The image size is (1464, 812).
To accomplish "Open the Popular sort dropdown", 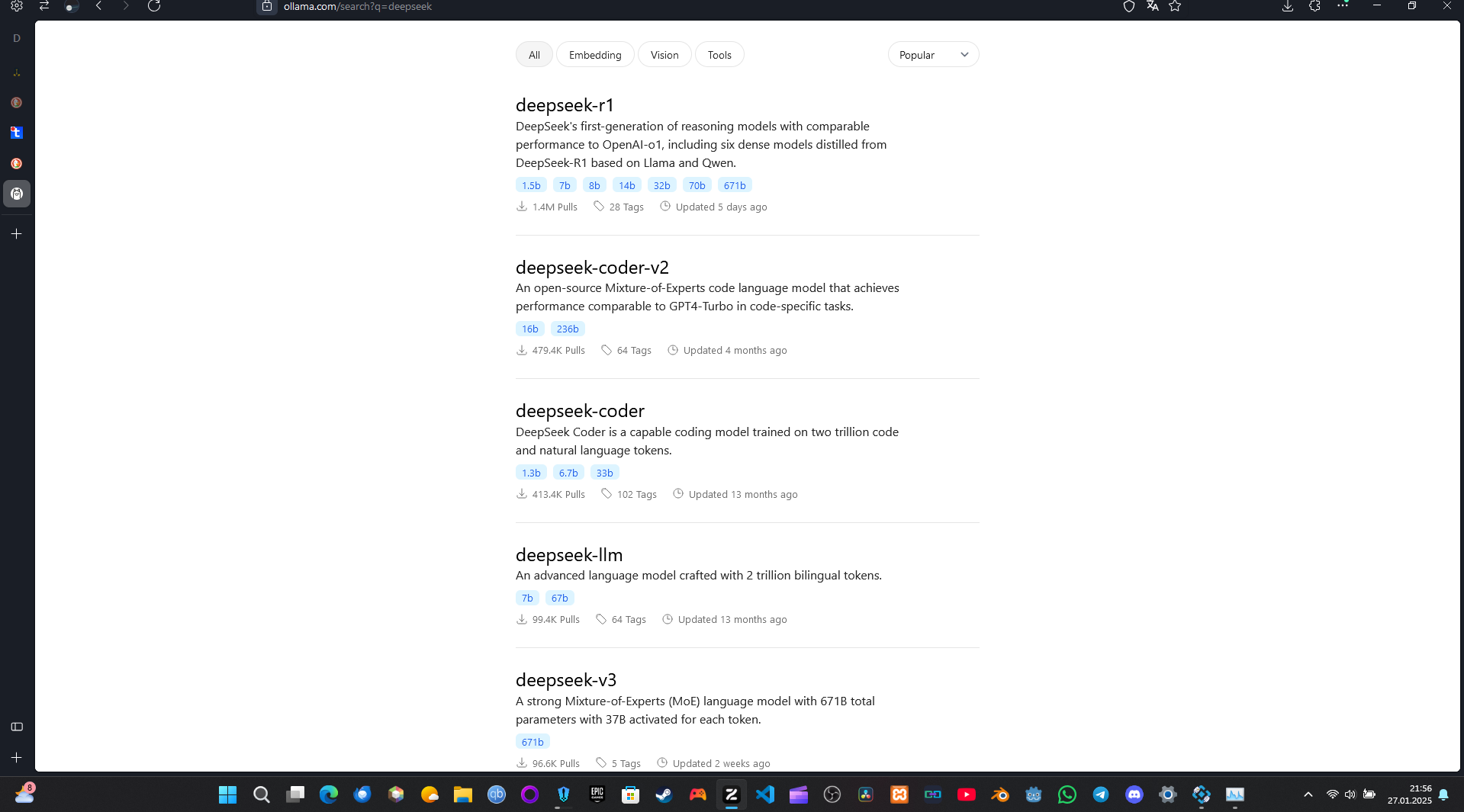I will coord(933,55).
